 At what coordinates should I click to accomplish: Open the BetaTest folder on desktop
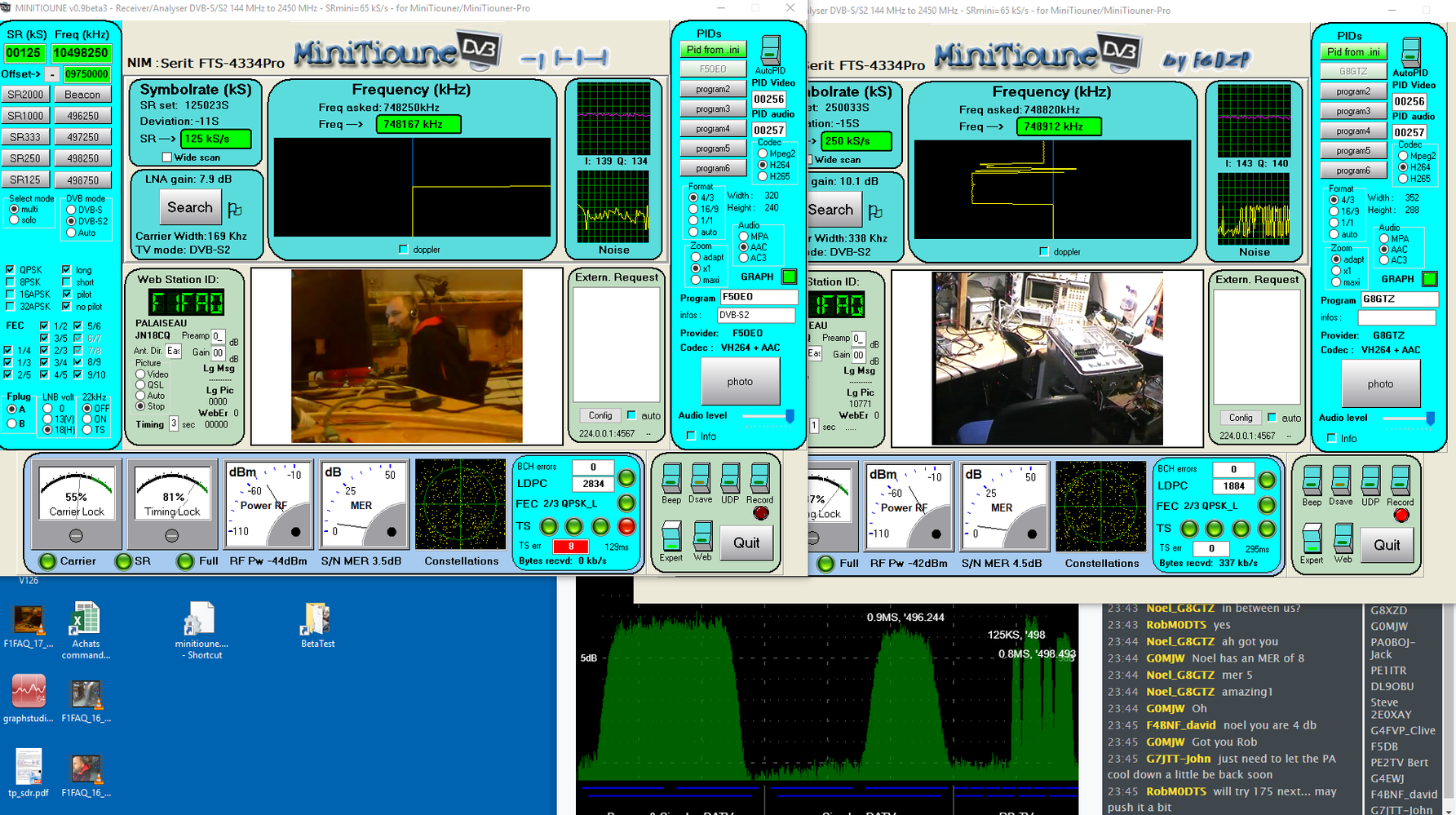(x=317, y=627)
